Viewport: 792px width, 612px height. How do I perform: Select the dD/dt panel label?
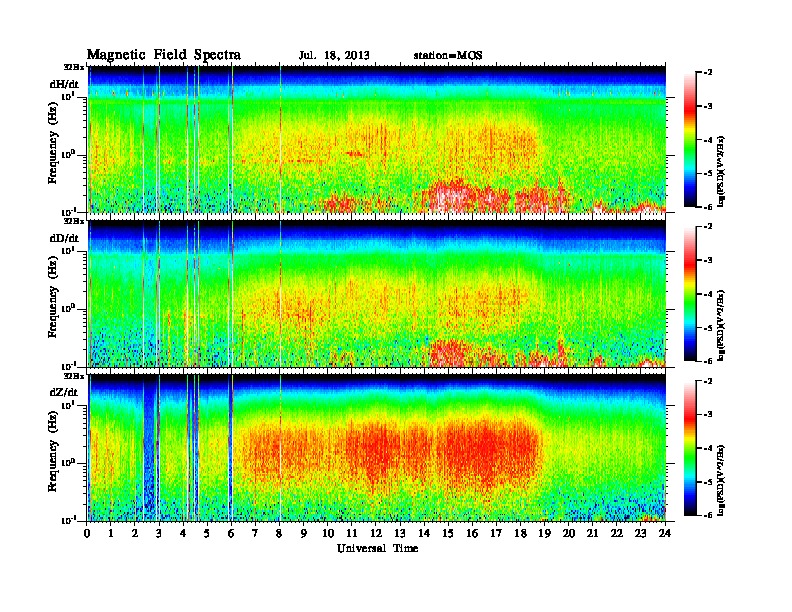pos(64,238)
